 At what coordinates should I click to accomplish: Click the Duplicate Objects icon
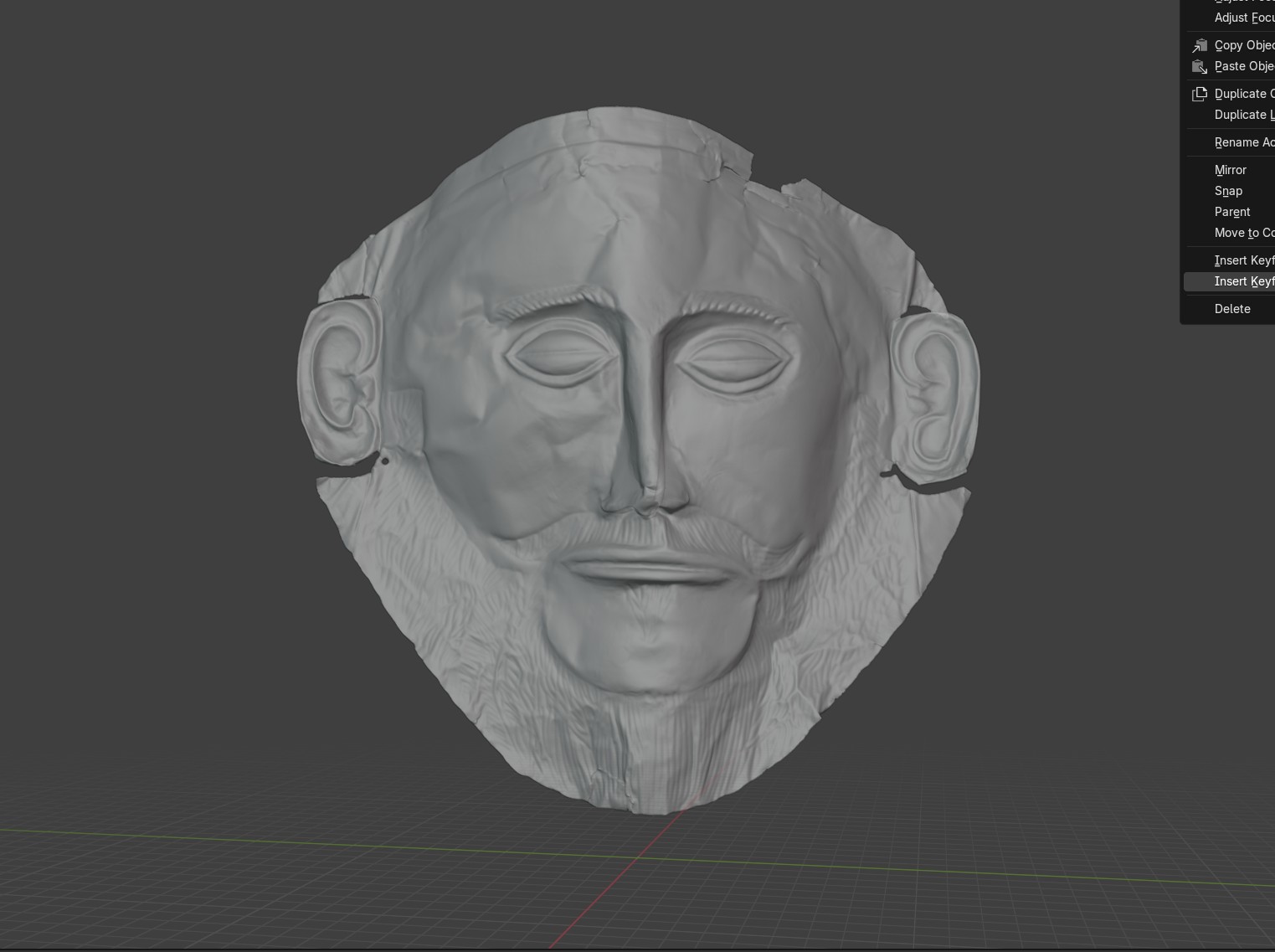1200,94
